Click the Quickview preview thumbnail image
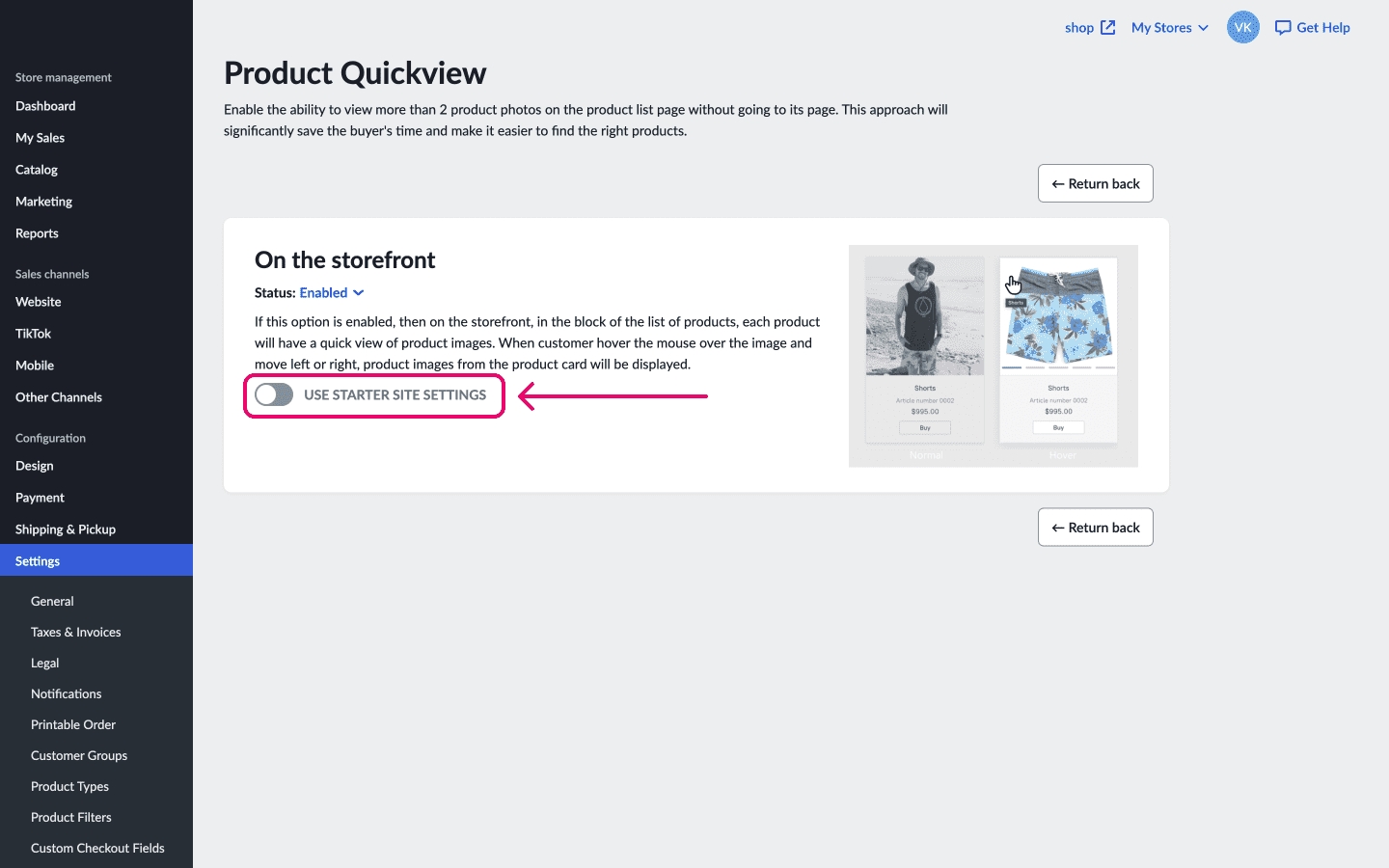Viewport: 1389px width, 868px height. pyautogui.click(x=993, y=356)
